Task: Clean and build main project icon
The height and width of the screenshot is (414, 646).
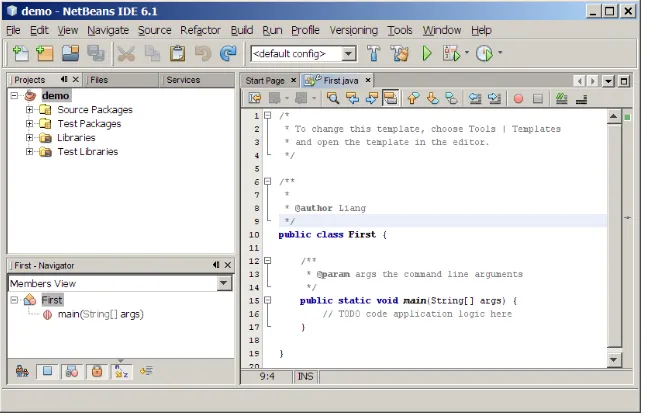Action: coord(400,54)
